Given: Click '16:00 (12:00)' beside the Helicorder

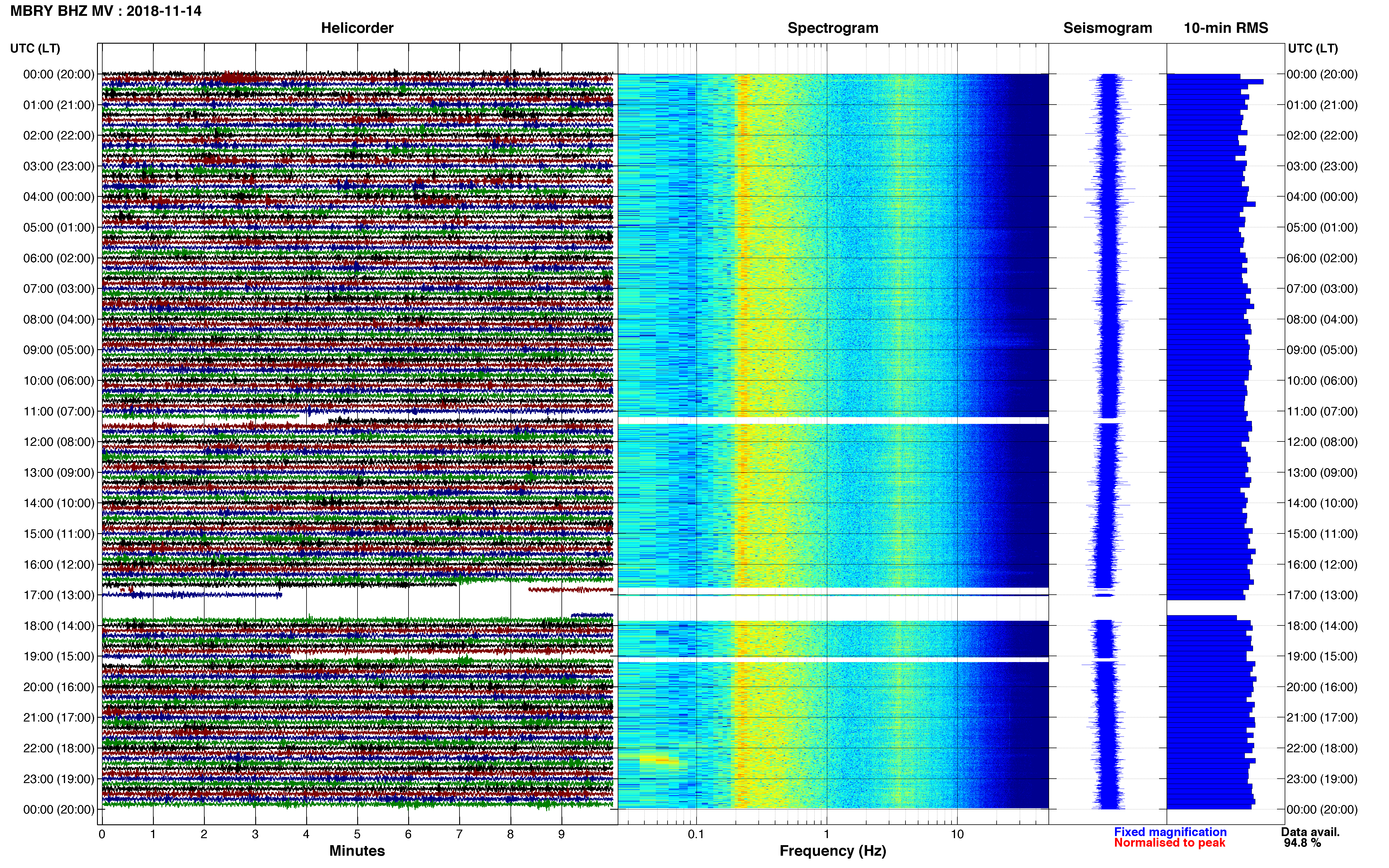Looking at the screenshot, I should 59,564.
